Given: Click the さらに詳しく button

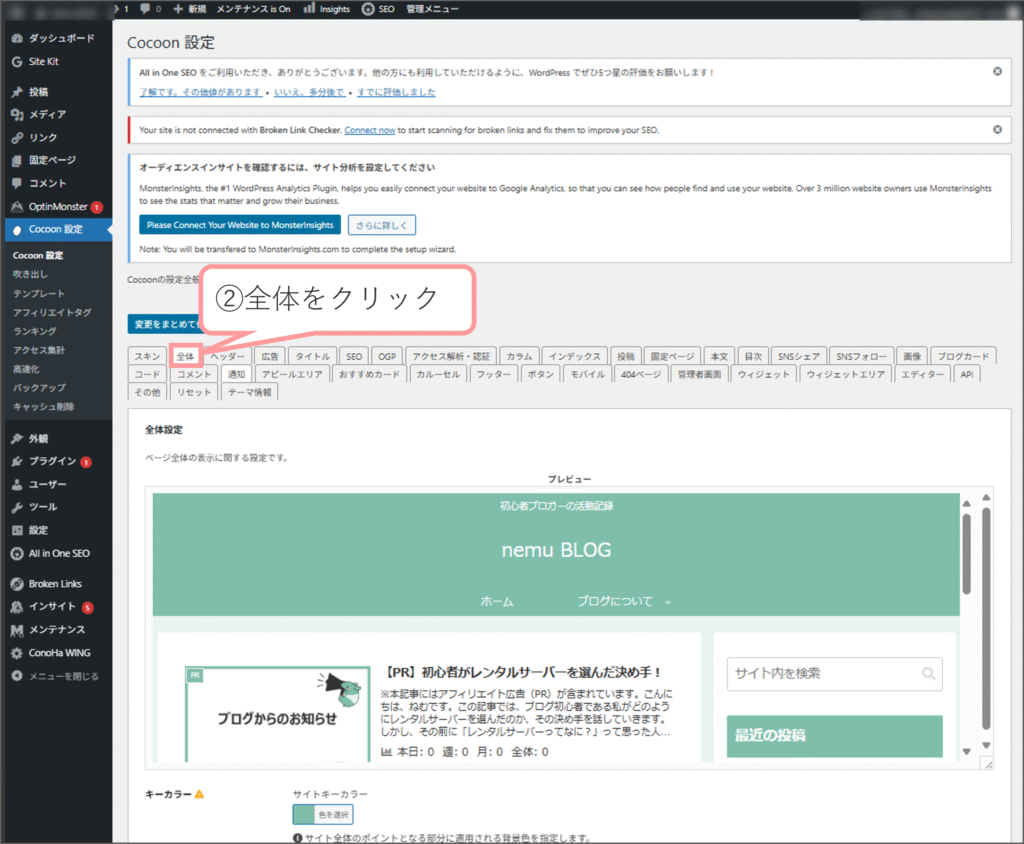Looking at the screenshot, I should point(381,224).
